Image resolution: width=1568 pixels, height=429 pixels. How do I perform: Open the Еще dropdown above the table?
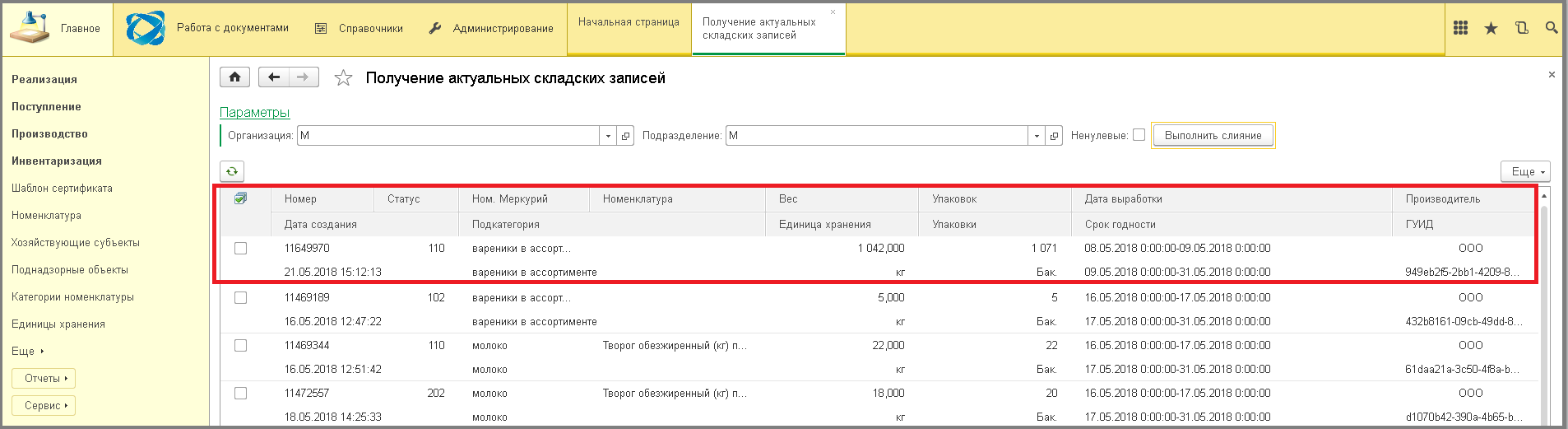tap(1525, 171)
